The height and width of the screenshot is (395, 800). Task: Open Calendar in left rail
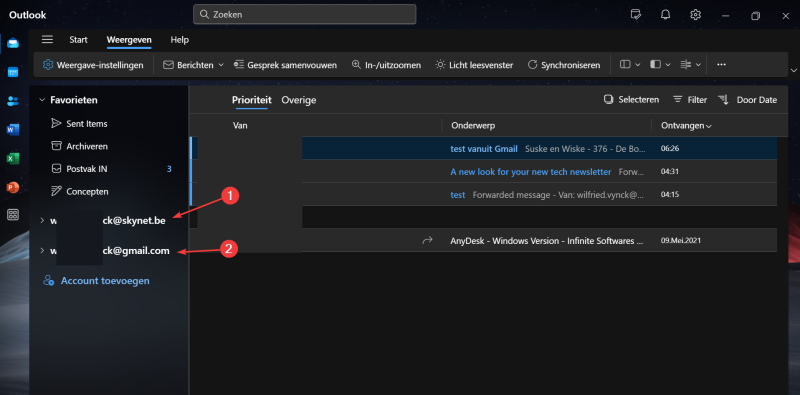coord(13,72)
